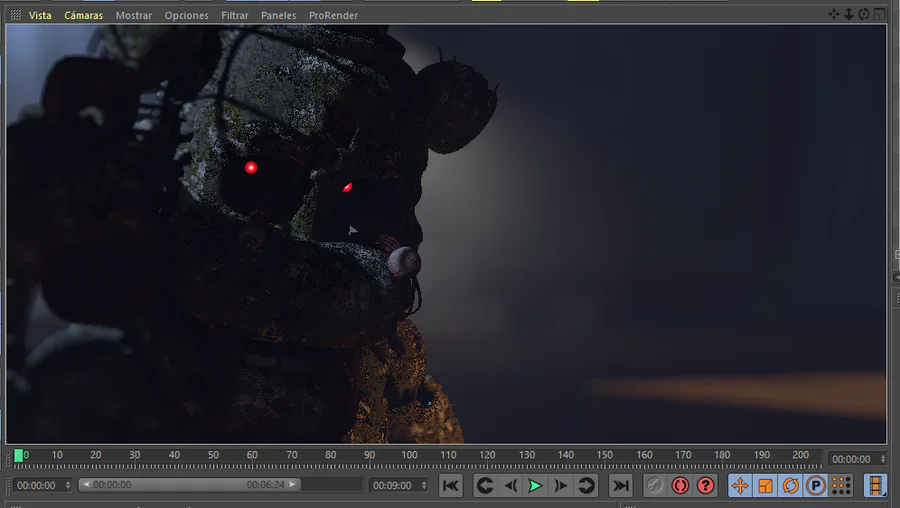This screenshot has width=900, height=508.
Task: Toggle position keying orange arrows icon
Action: coord(740,486)
